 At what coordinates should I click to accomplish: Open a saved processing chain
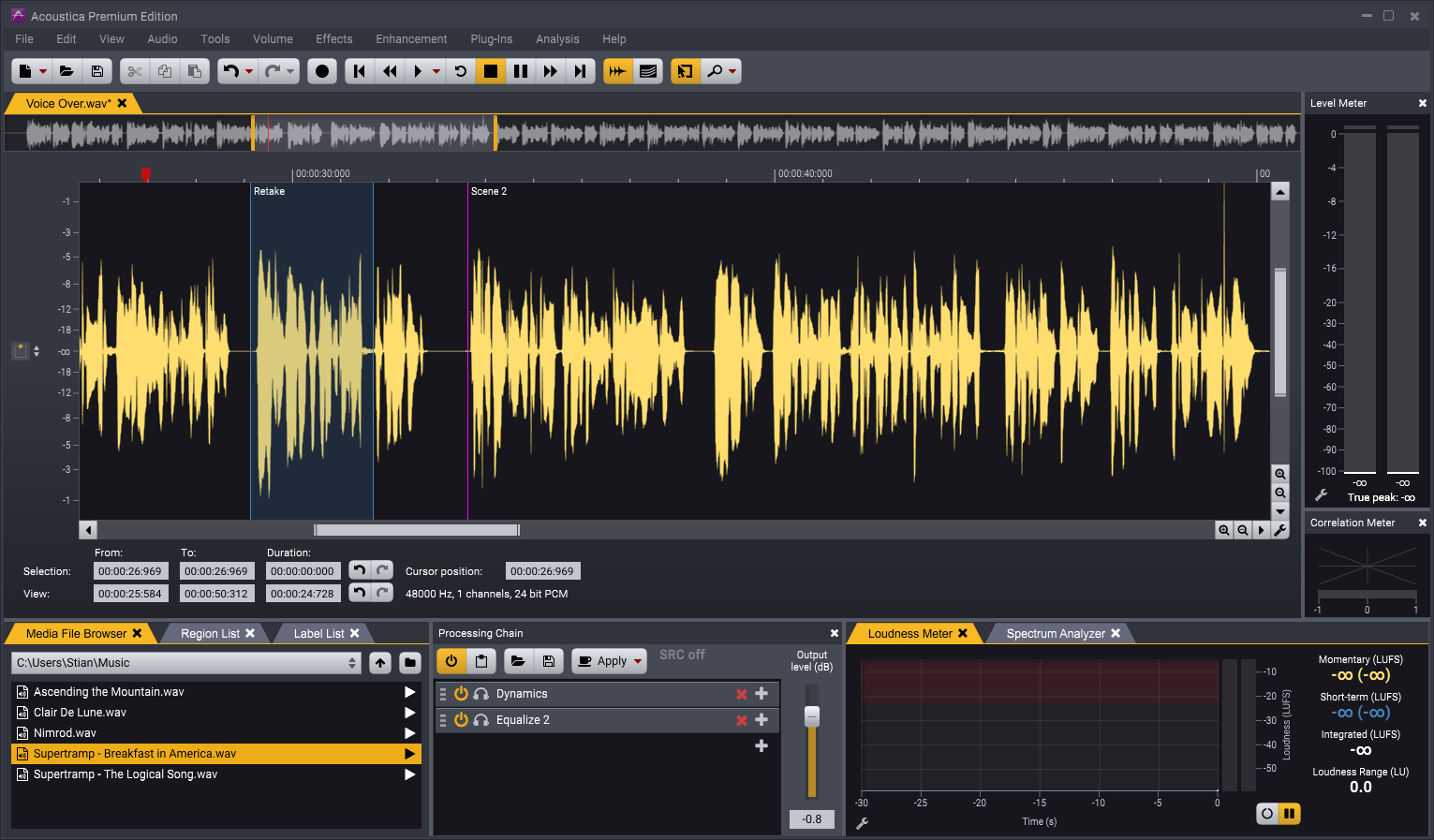[x=519, y=660]
